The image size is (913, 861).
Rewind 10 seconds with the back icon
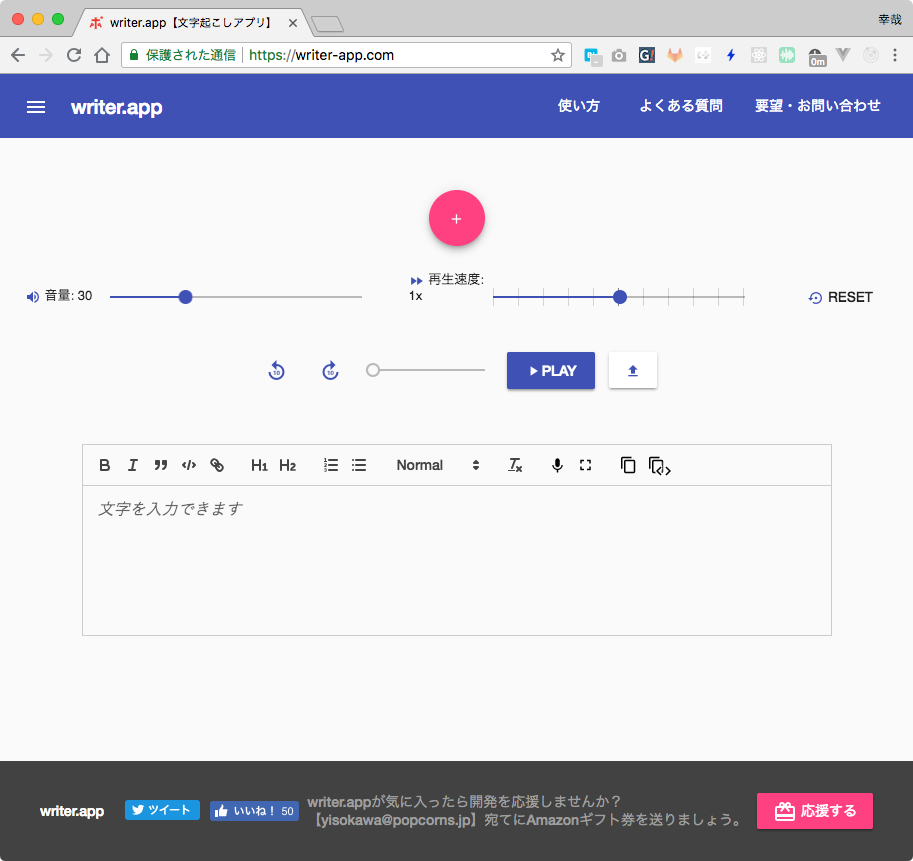[276, 370]
